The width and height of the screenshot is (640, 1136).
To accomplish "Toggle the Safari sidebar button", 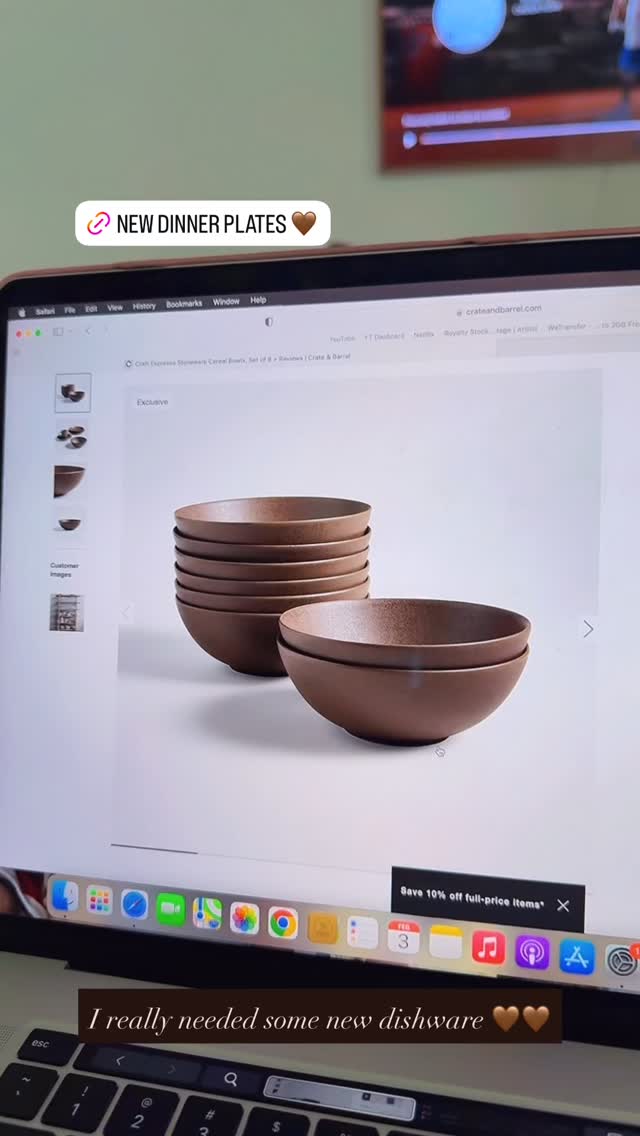I will point(58,332).
